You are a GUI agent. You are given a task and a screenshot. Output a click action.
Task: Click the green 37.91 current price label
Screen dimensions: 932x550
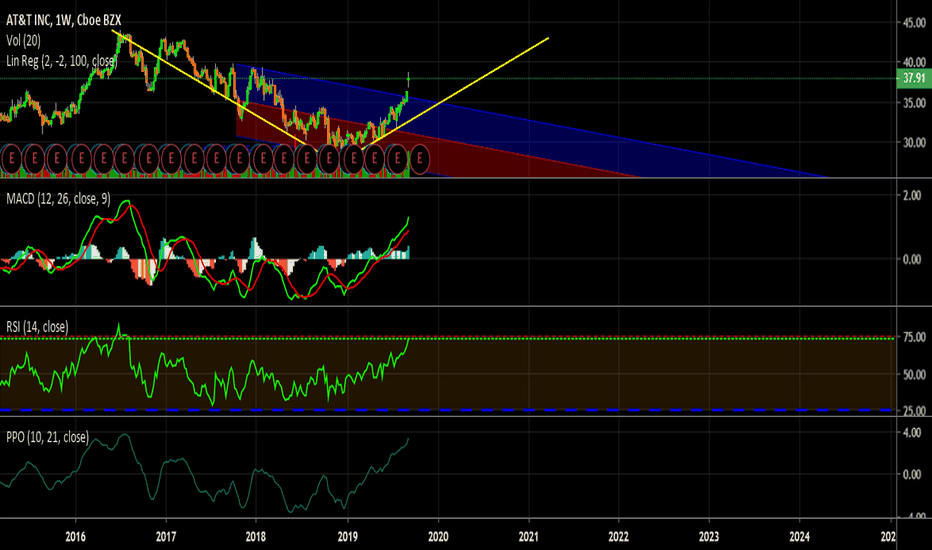pyautogui.click(x=914, y=78)
